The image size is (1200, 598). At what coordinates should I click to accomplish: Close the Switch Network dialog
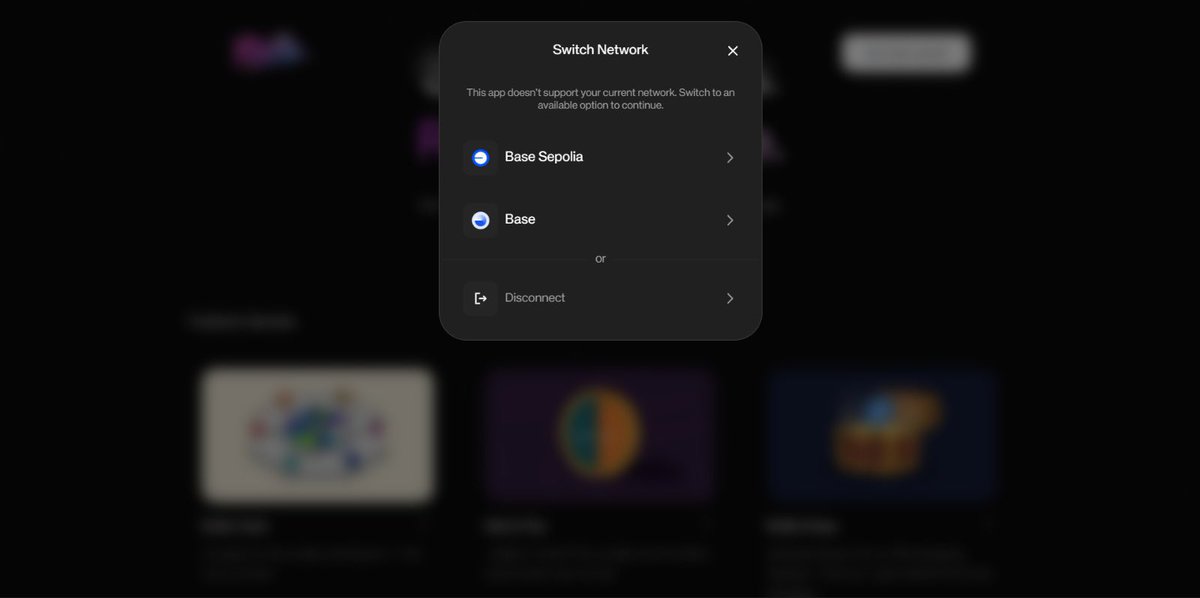733,51
